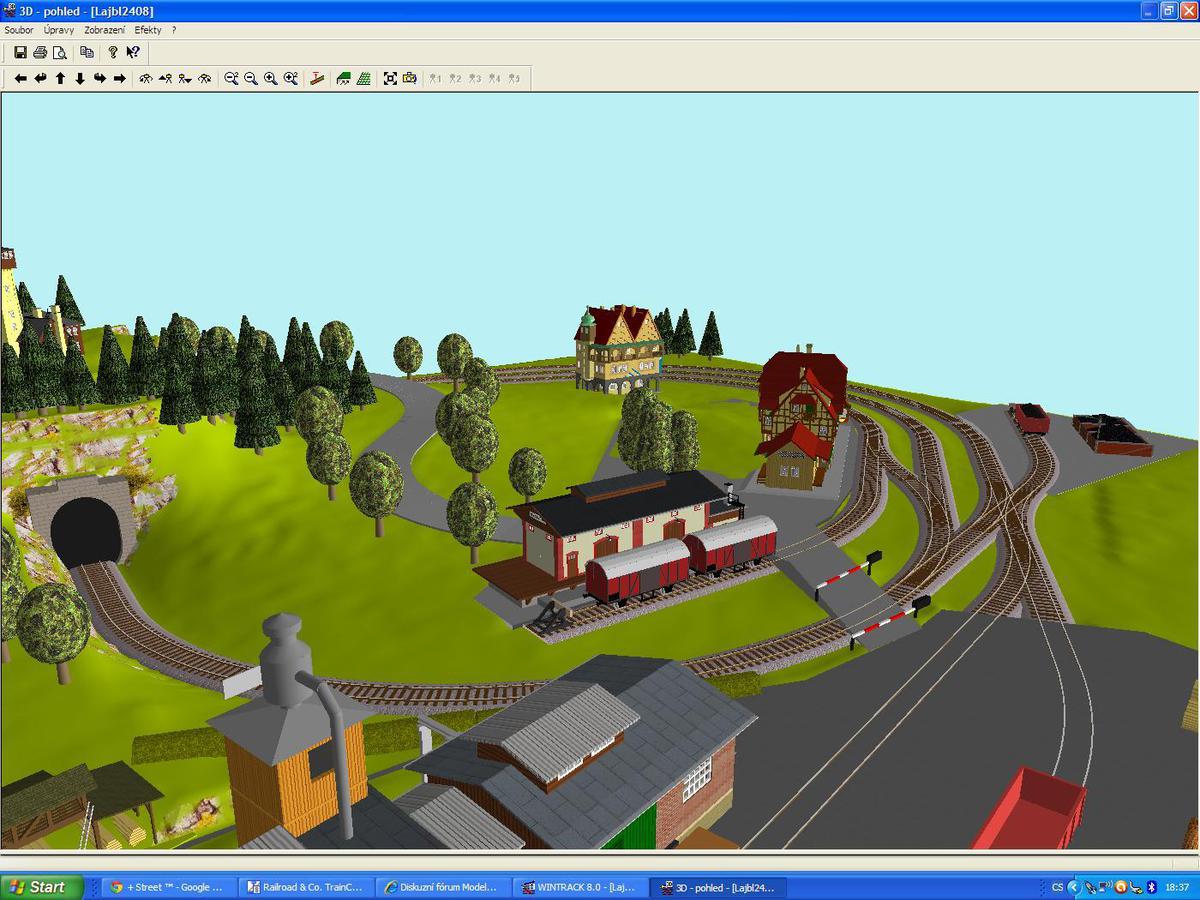1200x900 pixels.
Task: Click the Copy icon in toolbar
Action: coord(87,52)
